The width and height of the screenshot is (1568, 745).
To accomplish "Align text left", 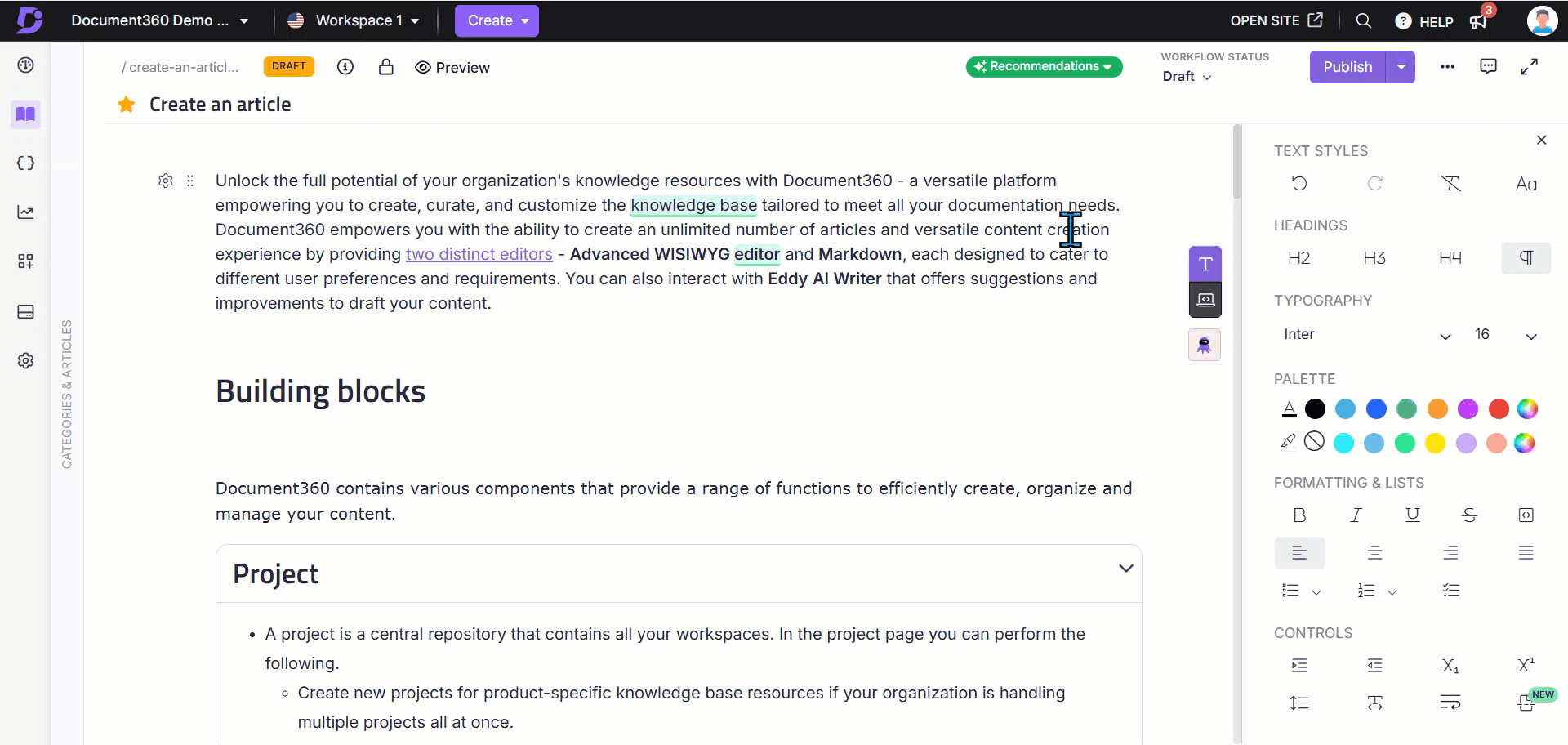I will [1299, 553].
